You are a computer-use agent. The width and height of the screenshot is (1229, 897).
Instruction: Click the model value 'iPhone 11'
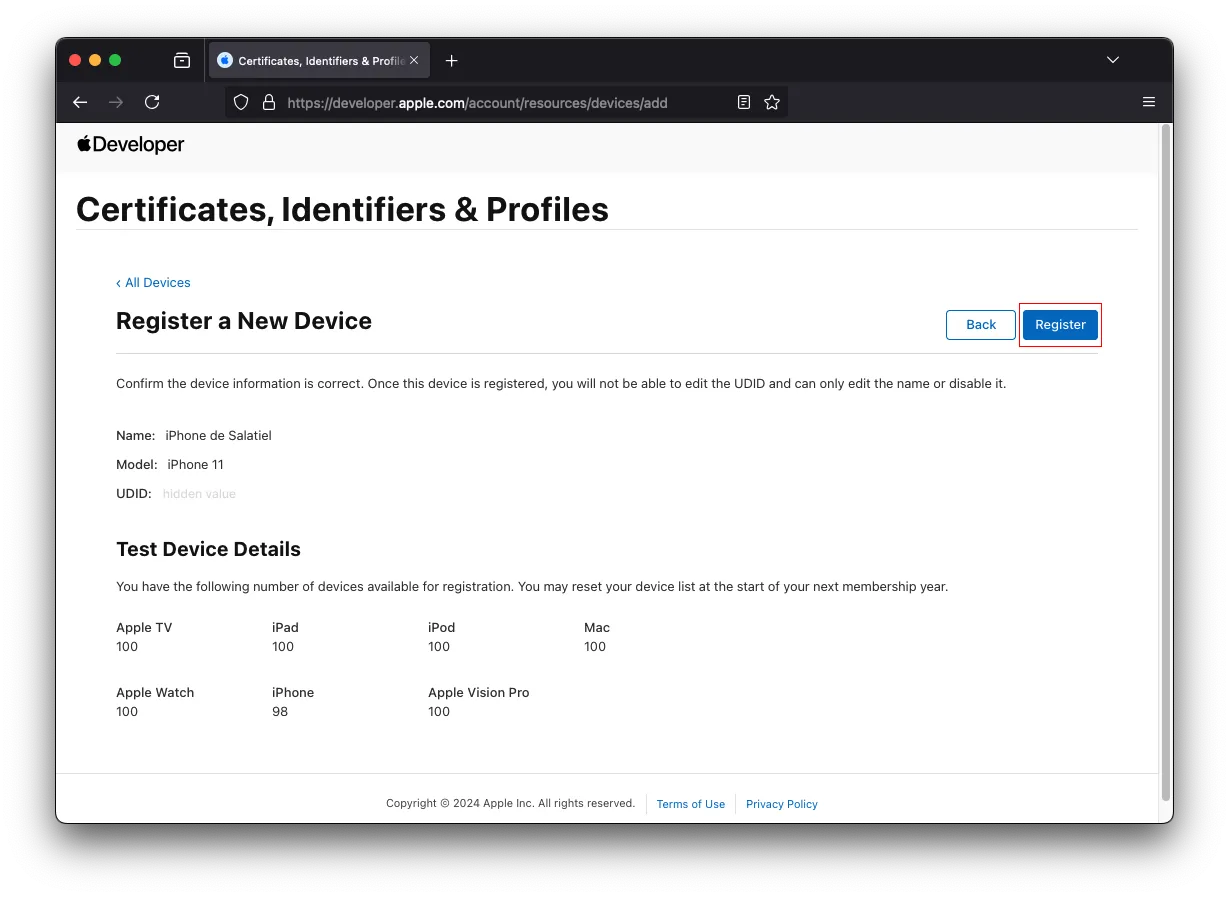[195, 464]
